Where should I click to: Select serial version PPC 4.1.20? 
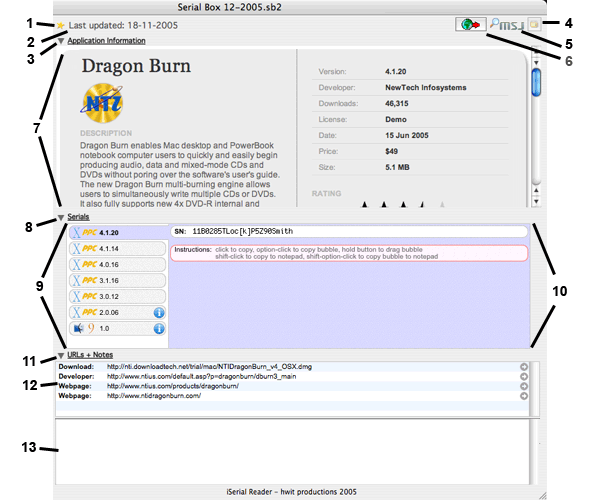tap(117, 233)
